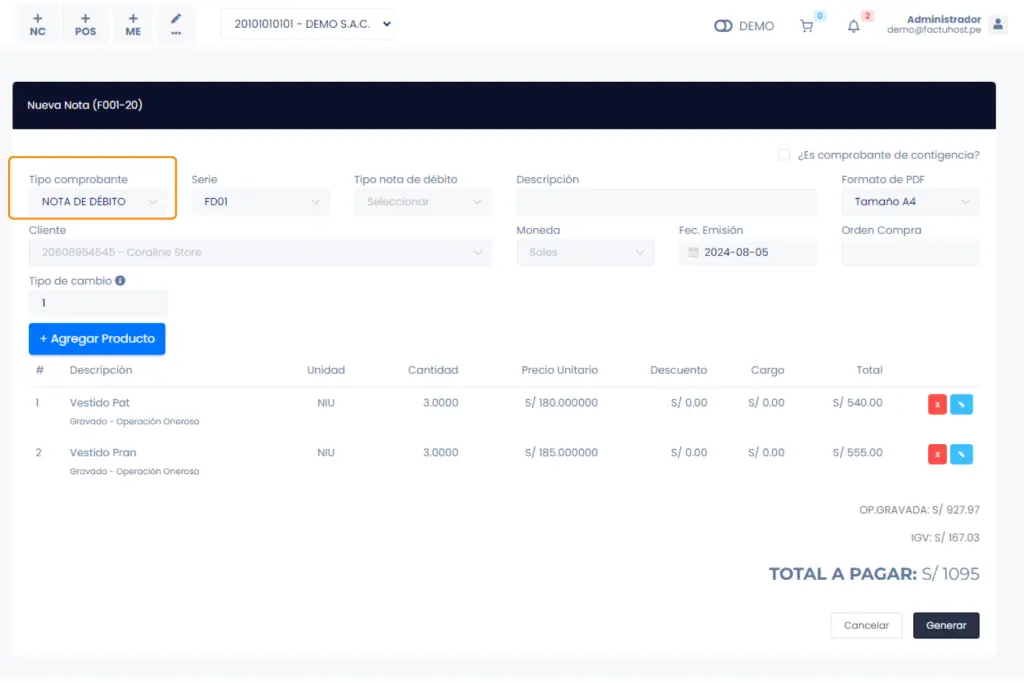Click the Descripción input field
This screenshot has height=683, width=1024.
[x=666, y=202]
